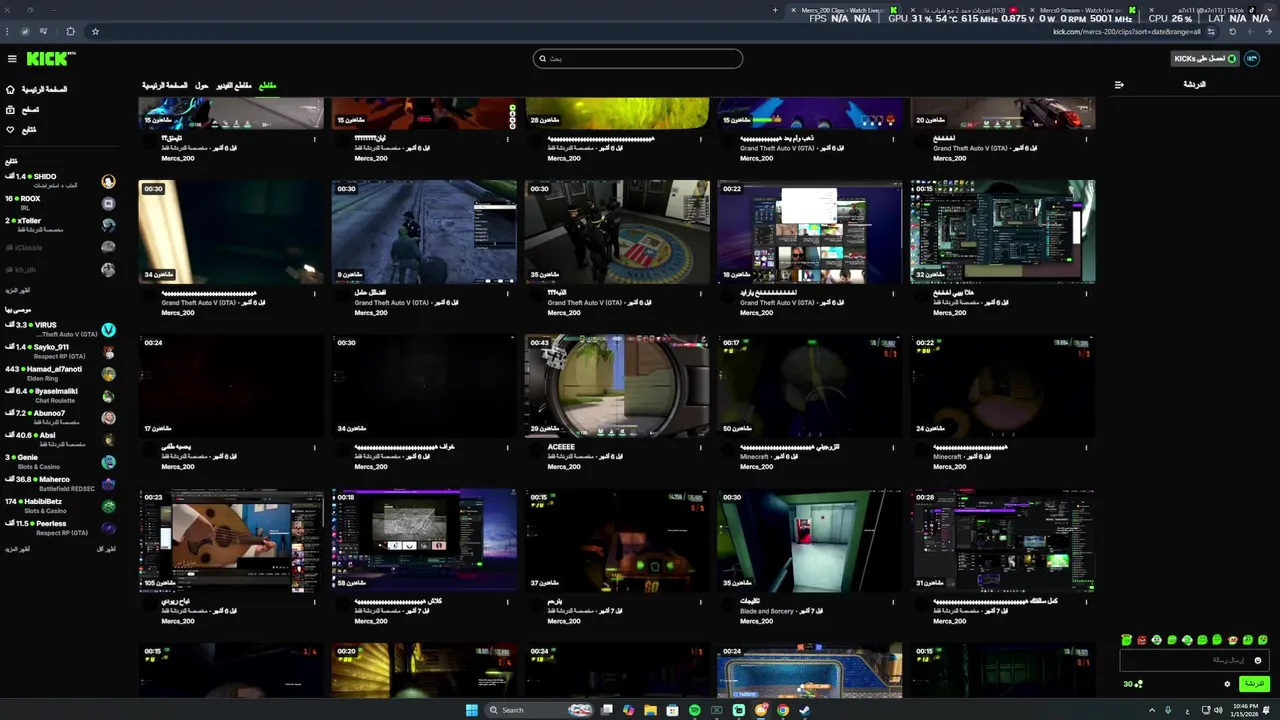Click Abunoo7 avatar in sidebar
Viewport: 1280px width, 720px height.
click(108, 418)
